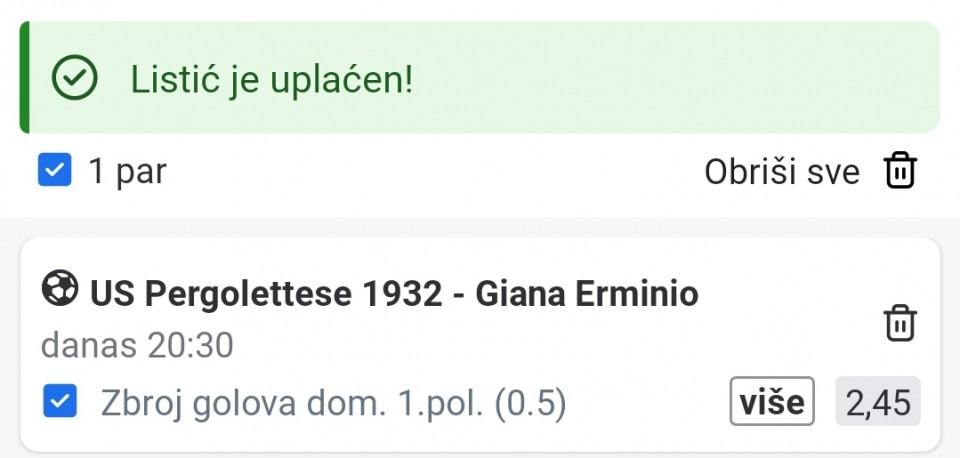Click the "danas 20:30" match time
The width and height of the screenshot is (960, 458).
[x=137, y=346]
